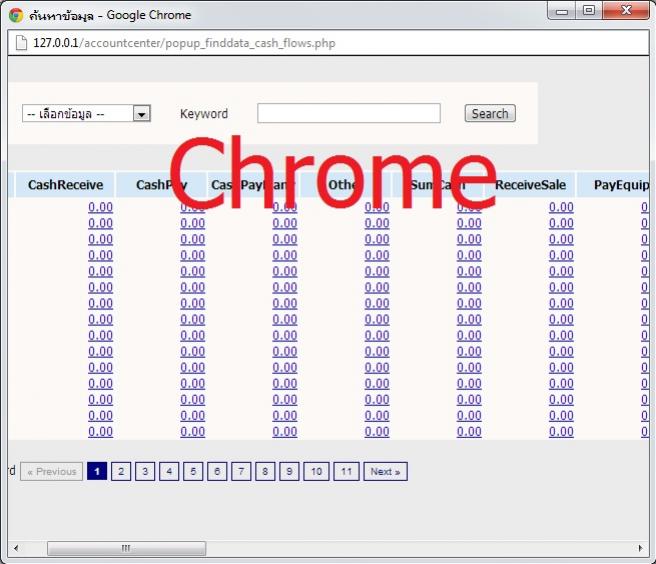Click the CashReceive column header
The width and height of the screenshot is (656, 564).
tap(65, 185)
